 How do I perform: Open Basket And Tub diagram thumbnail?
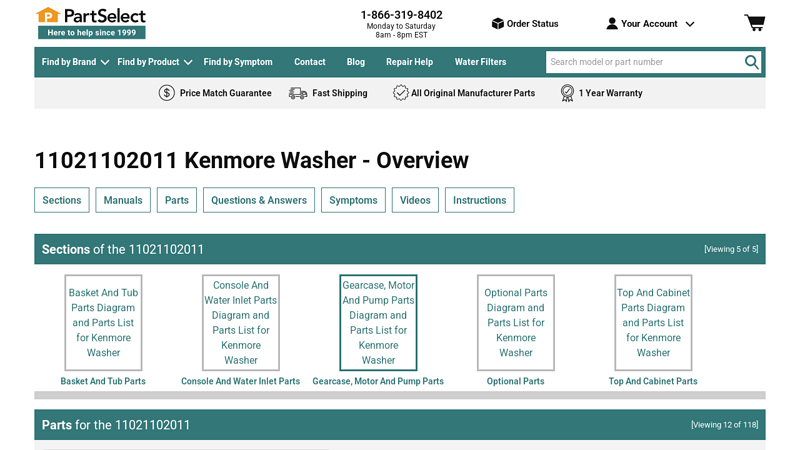pyautogui.click(x=103, y=322)
